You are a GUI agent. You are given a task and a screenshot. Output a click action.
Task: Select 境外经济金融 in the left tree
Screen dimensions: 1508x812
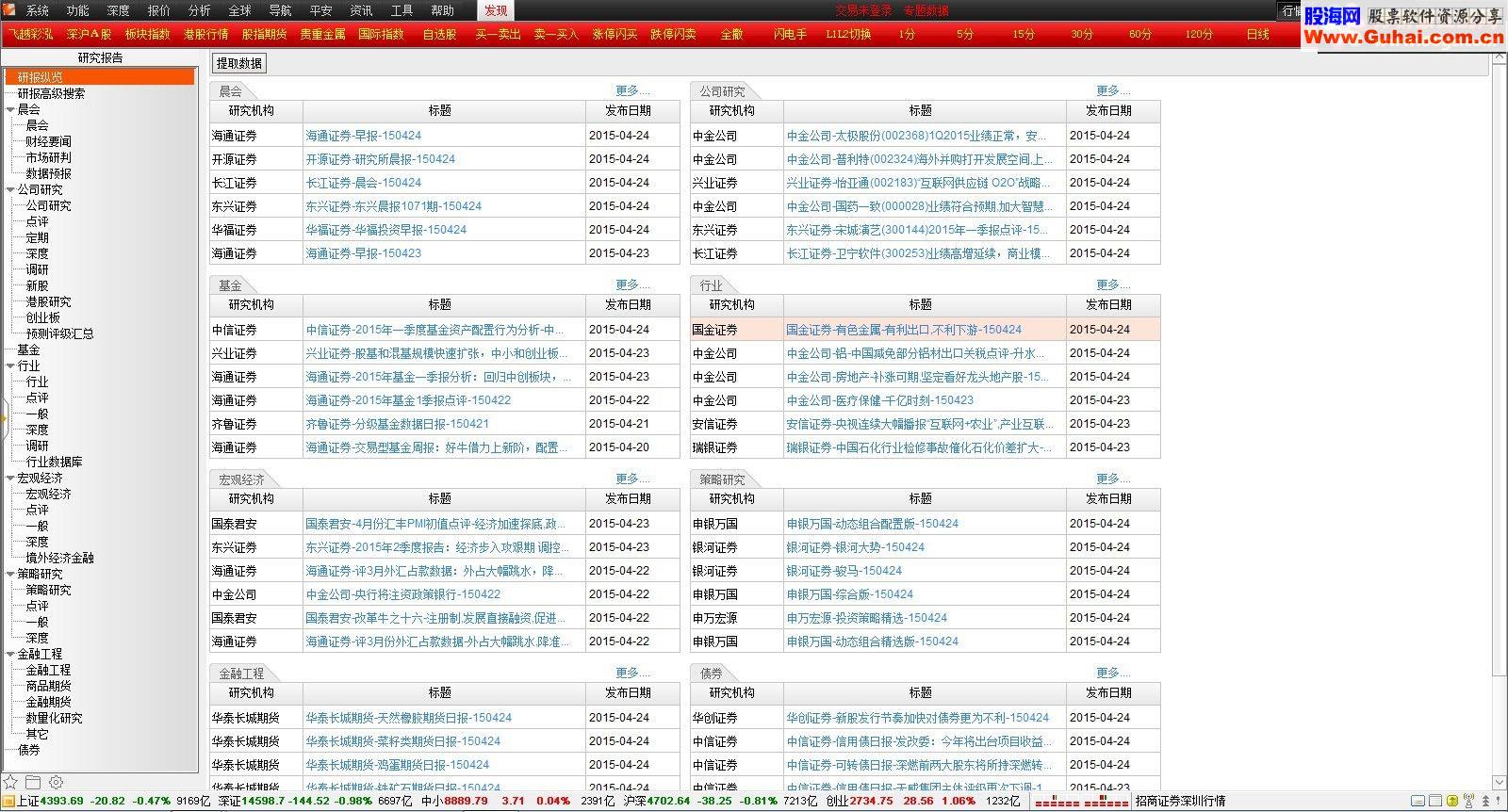tap(59, 558)
